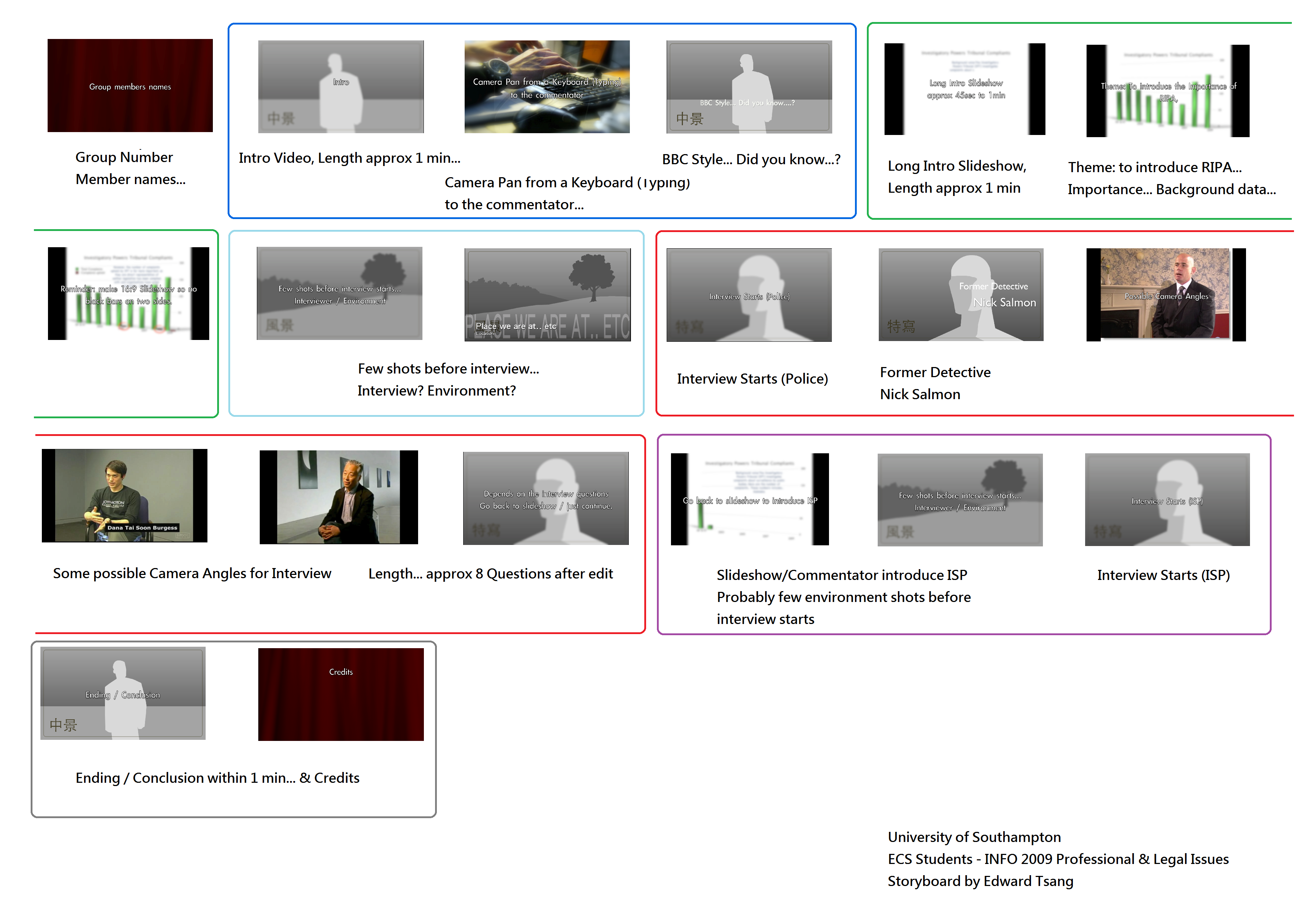The image size is (1316, 921).
Task: Click the Storyboard by Edward Tsang text
Action: 980,881
